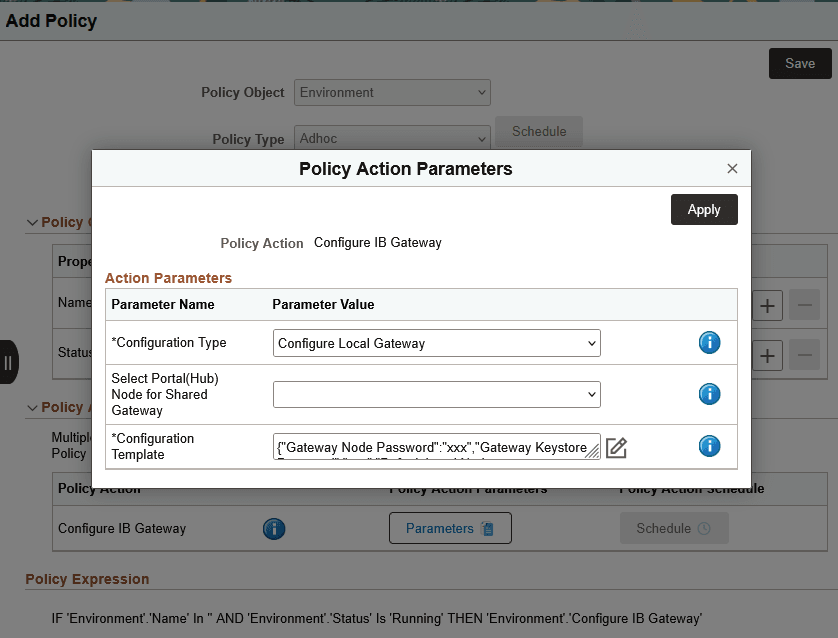This screenshot has height=638, width=838.
Task: Collapse the Policy Criteria section chevron
Action: (x=31, y=222)
